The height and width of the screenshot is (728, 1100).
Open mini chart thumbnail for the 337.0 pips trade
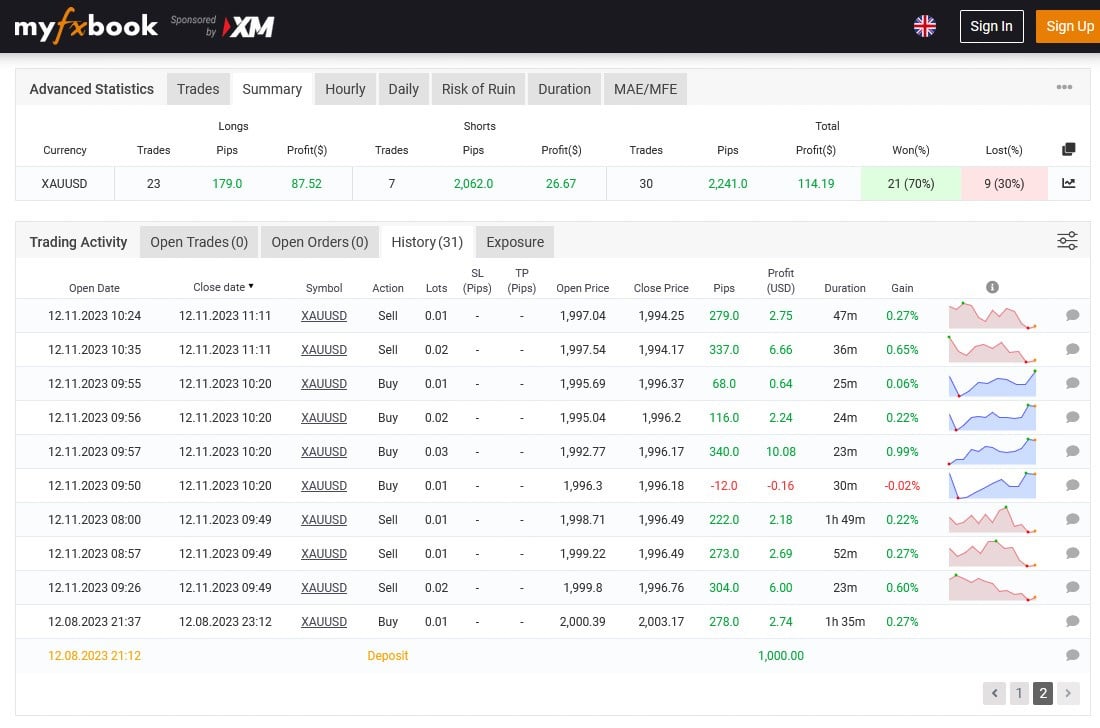click(x=992, y=350)
